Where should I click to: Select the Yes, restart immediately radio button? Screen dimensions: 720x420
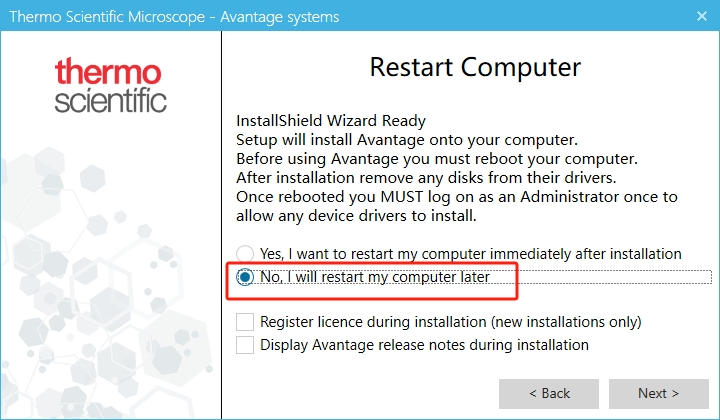pos(245,254)
